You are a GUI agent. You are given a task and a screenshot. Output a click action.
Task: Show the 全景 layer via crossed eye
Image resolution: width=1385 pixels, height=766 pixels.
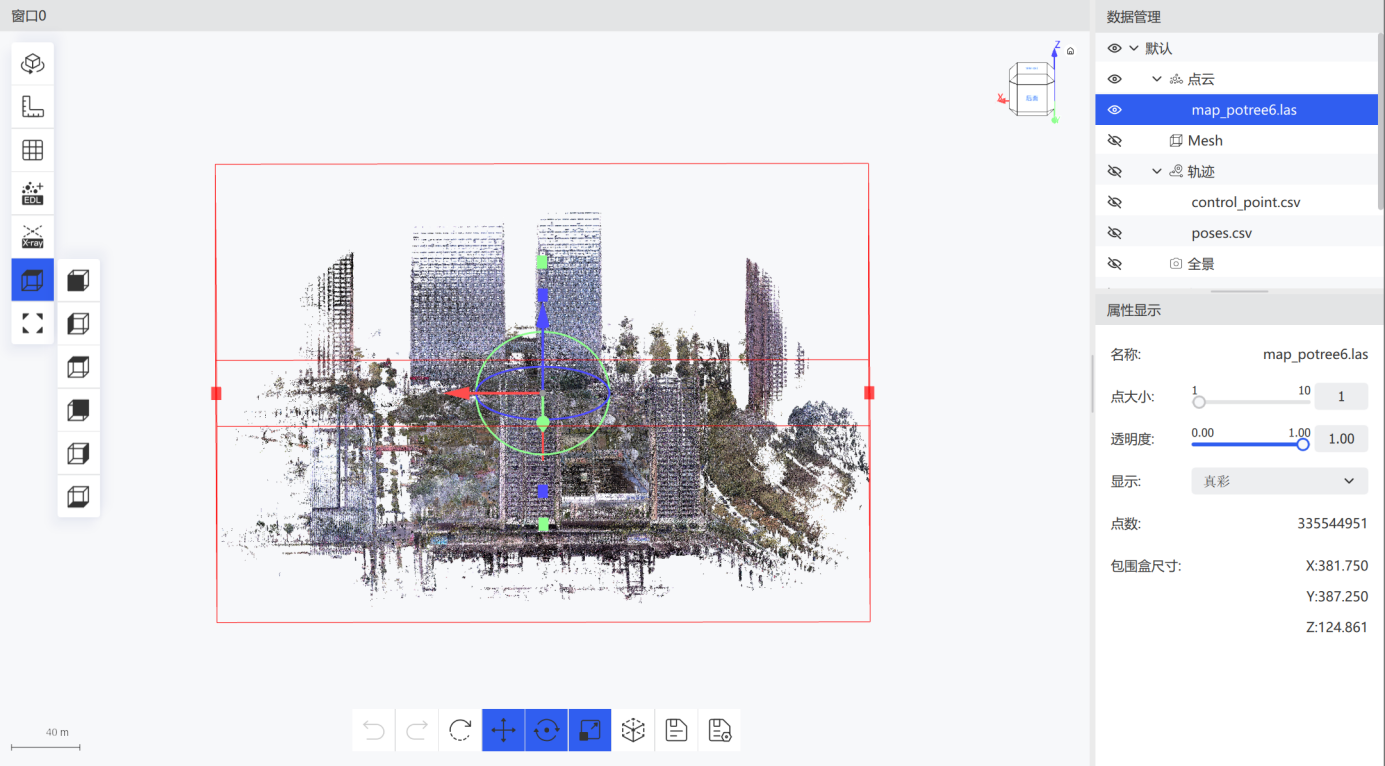pos(1115,264)
